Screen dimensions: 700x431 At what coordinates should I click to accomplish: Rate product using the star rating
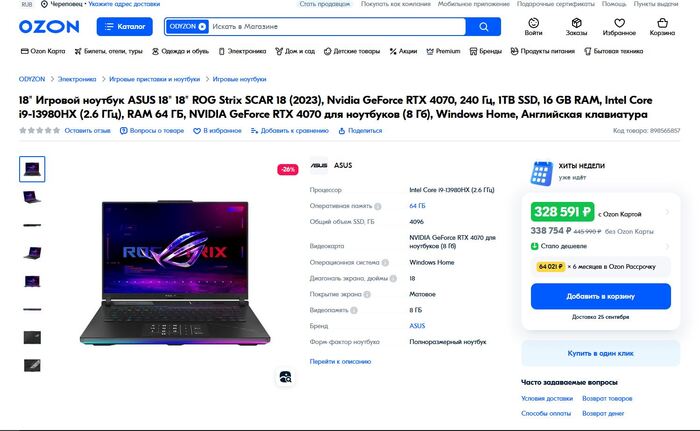[x=39, y=130]
